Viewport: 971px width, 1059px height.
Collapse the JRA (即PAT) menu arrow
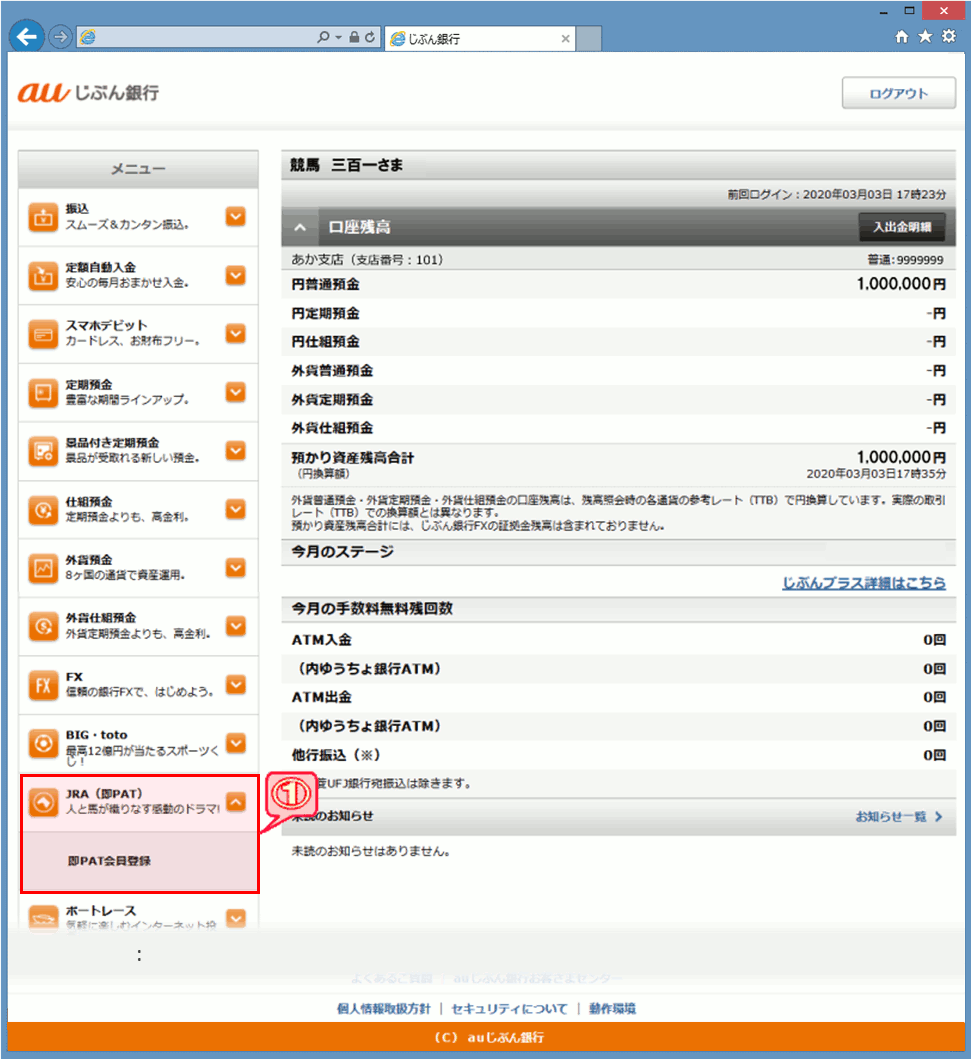tap(236, 802)
